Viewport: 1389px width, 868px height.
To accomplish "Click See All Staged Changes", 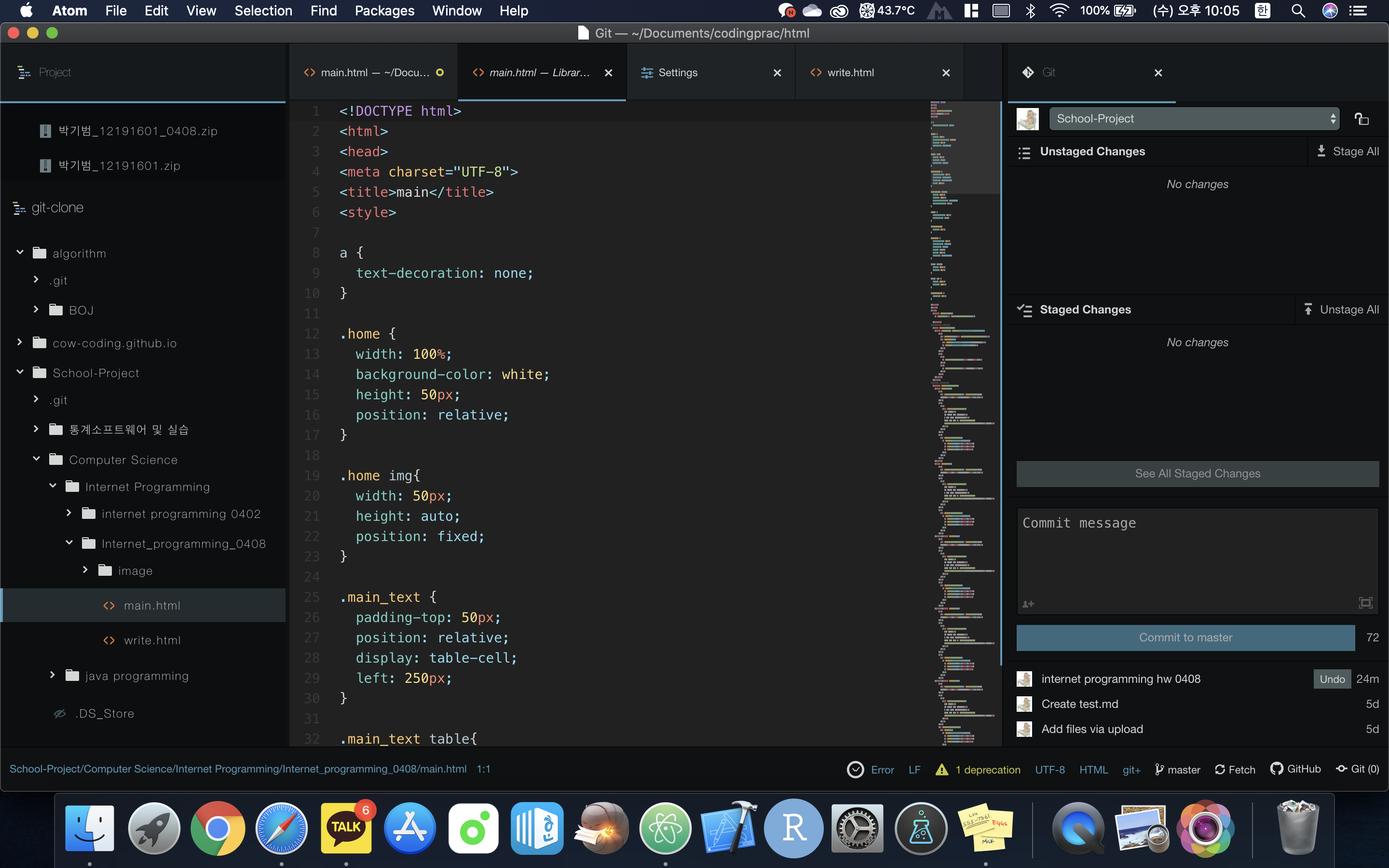I will point(1198,474).
